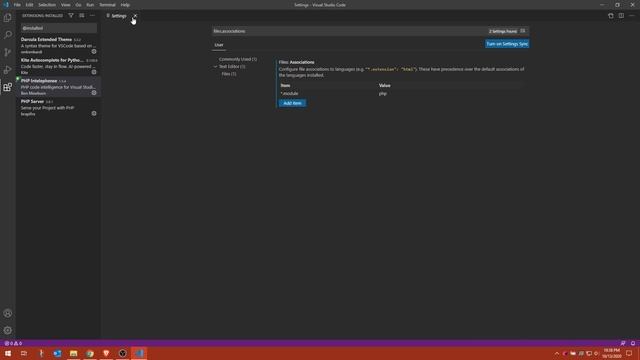This screenshot has width=640, height=360.
Task: Open the Terminal menu
Action: (107, 5)
